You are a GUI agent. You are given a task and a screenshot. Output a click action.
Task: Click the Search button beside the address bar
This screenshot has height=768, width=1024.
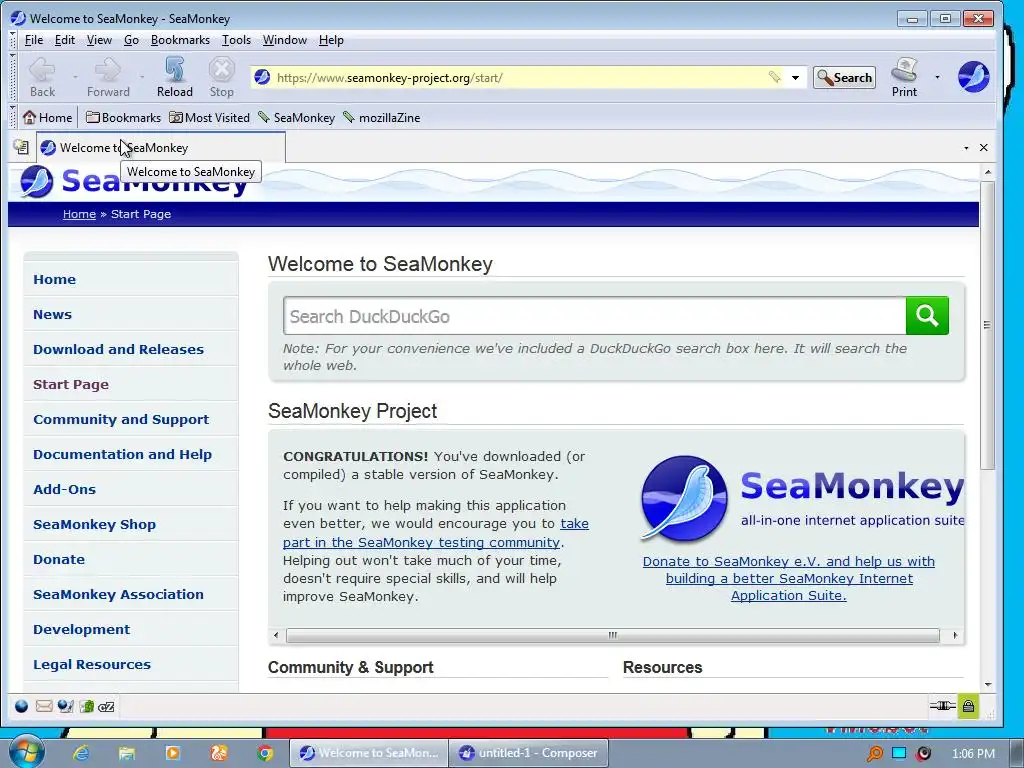point(844,78)
